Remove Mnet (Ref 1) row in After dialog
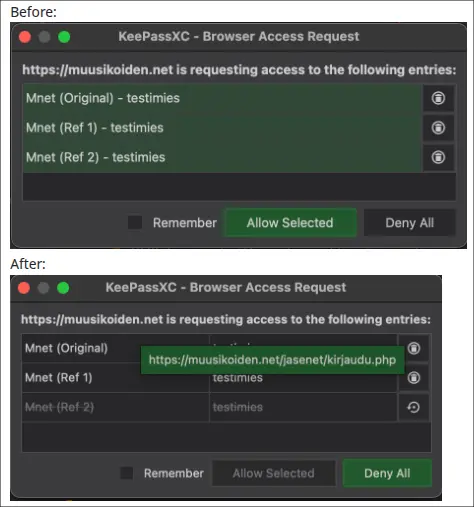This screenshot has width=474, height=507. (414, 378)
